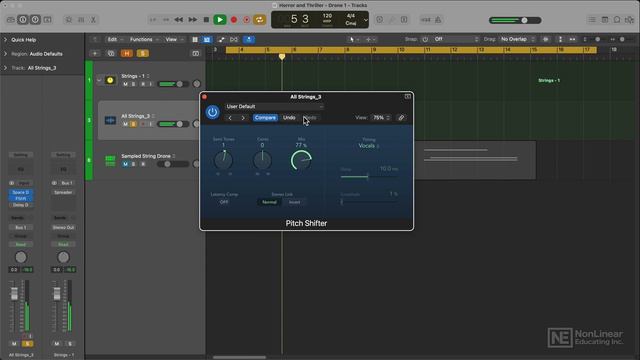
Task: Open the Media Browsers button at far right
Action: 630,20
